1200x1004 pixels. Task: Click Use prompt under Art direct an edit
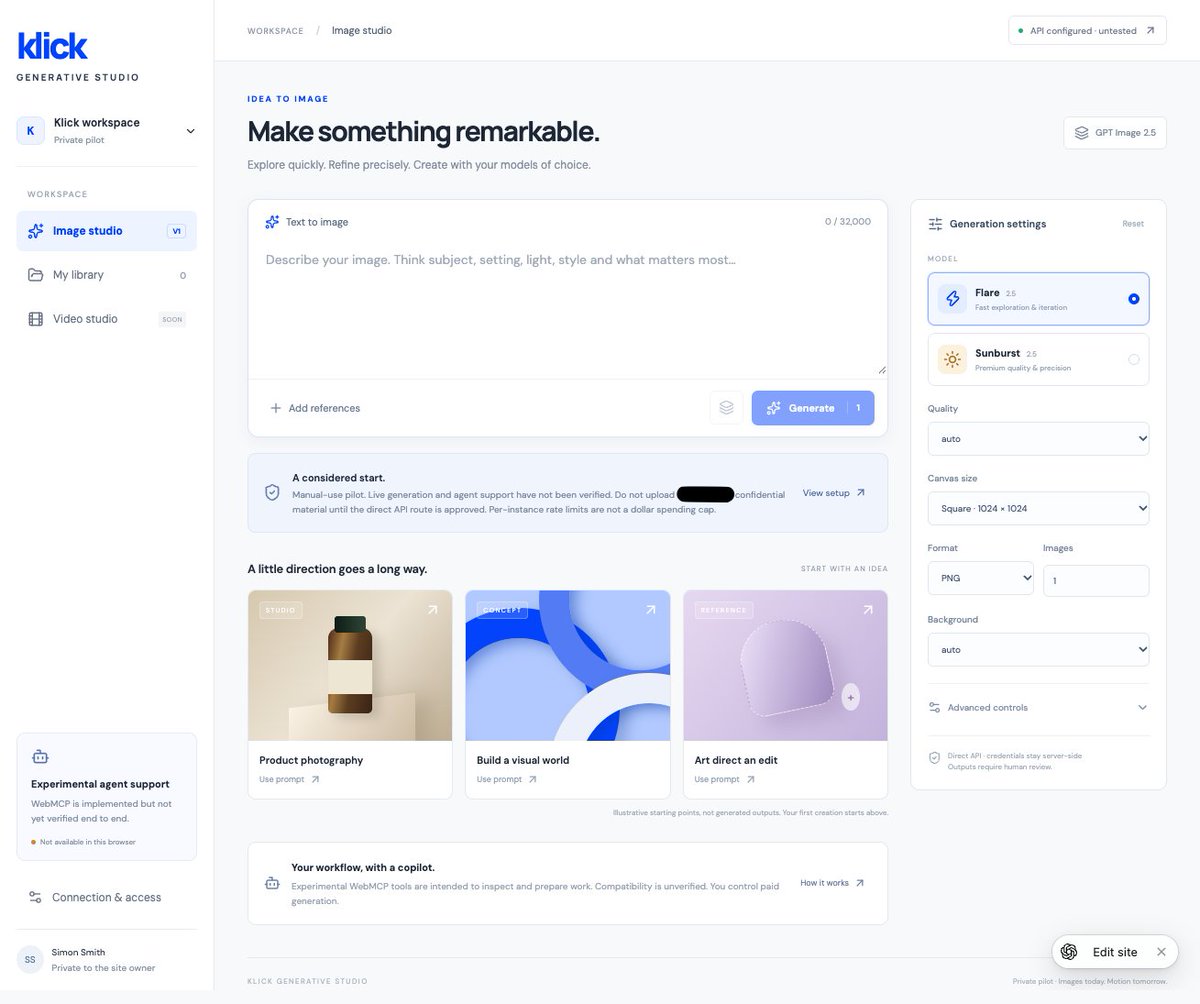click(725, 779)
